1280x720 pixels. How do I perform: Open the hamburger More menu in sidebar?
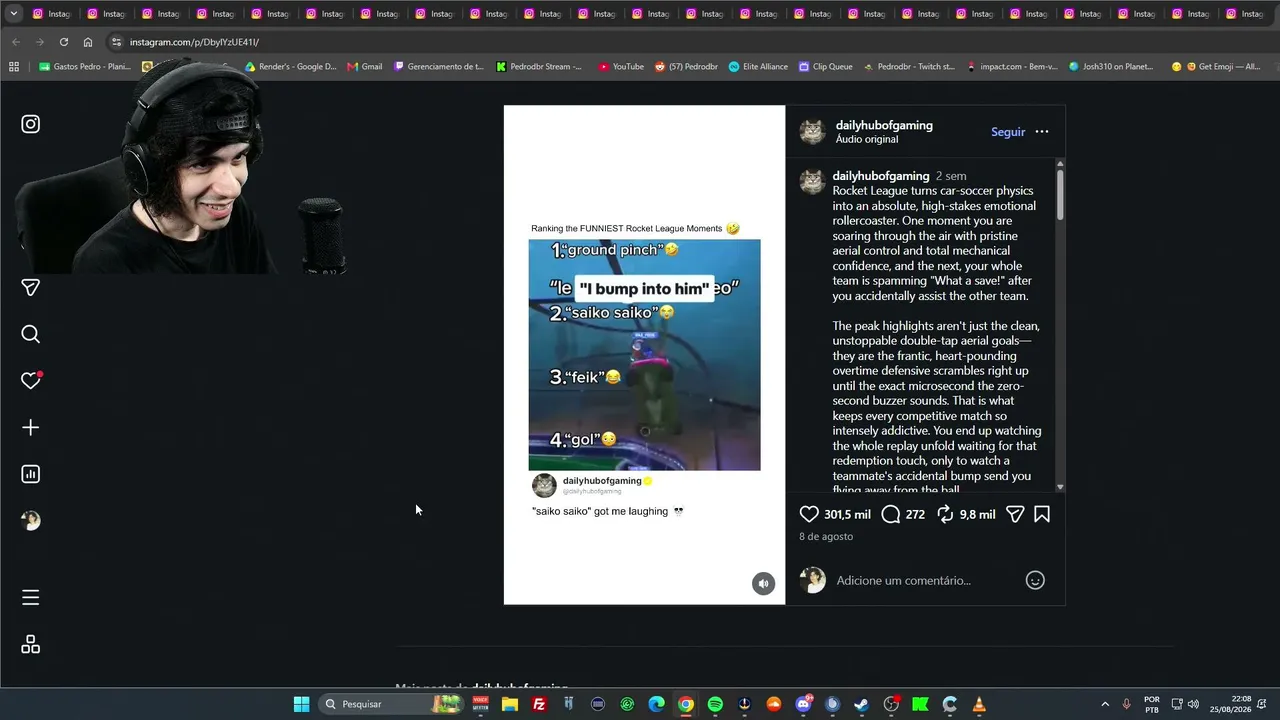pyautogui.click(x=31, y=597)
